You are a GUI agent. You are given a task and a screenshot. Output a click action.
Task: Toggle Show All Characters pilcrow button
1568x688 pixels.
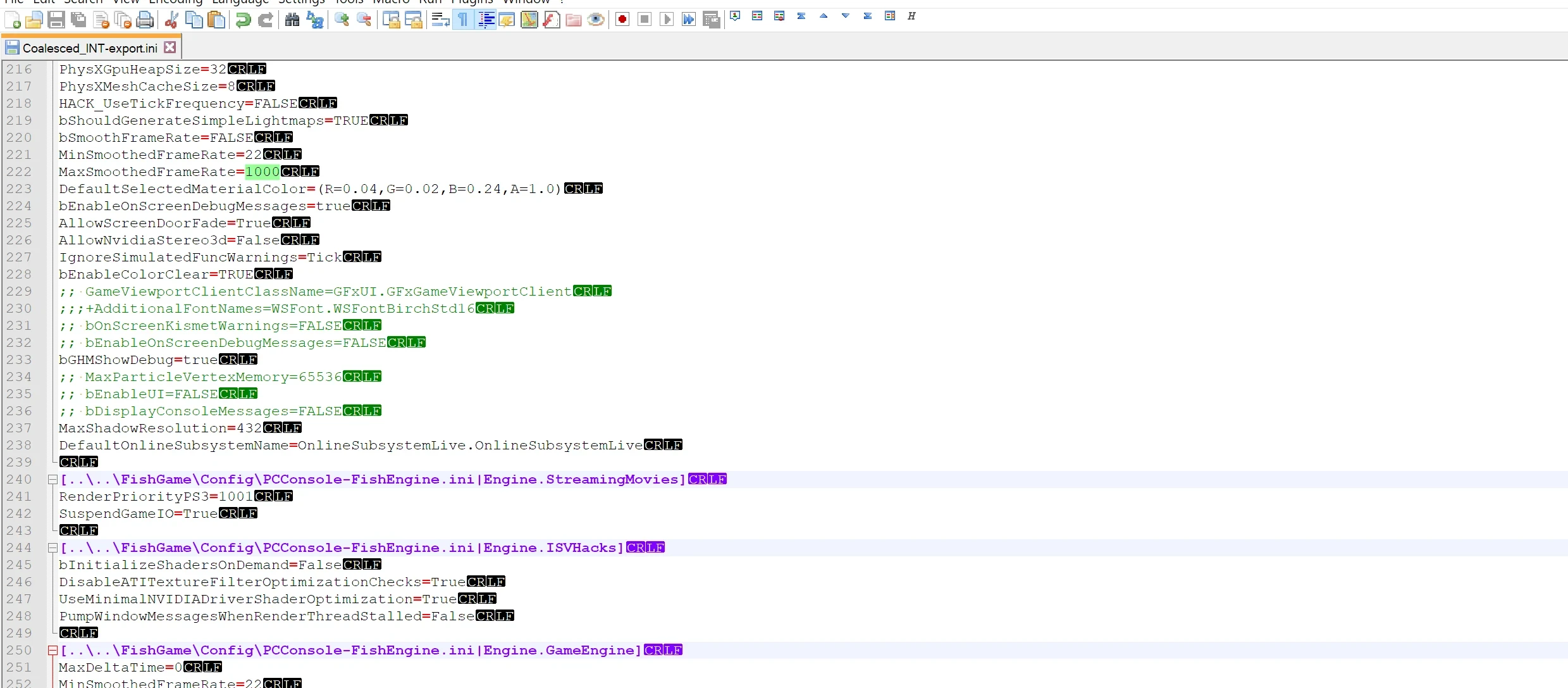point(463,20)
